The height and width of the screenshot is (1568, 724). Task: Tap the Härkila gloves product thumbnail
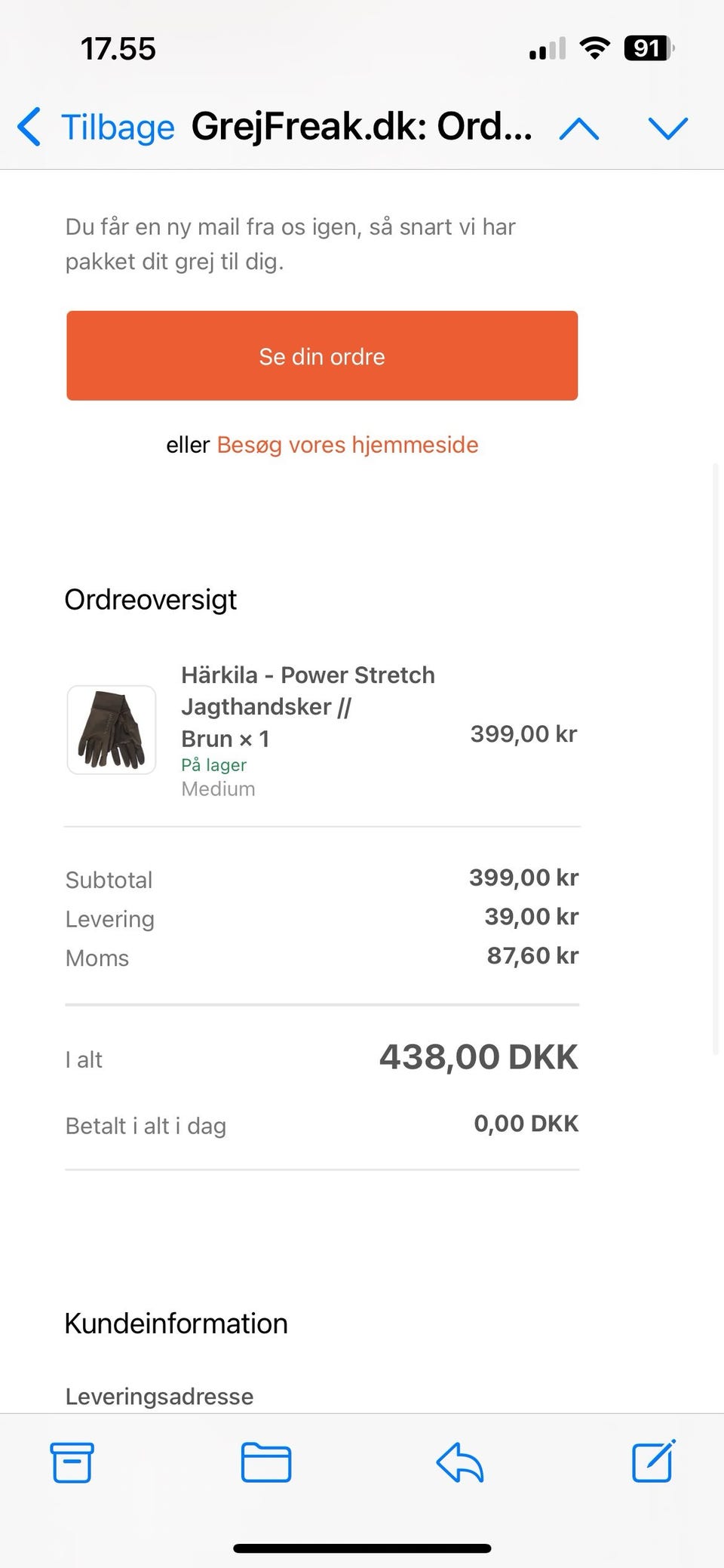tap(112, 730)
